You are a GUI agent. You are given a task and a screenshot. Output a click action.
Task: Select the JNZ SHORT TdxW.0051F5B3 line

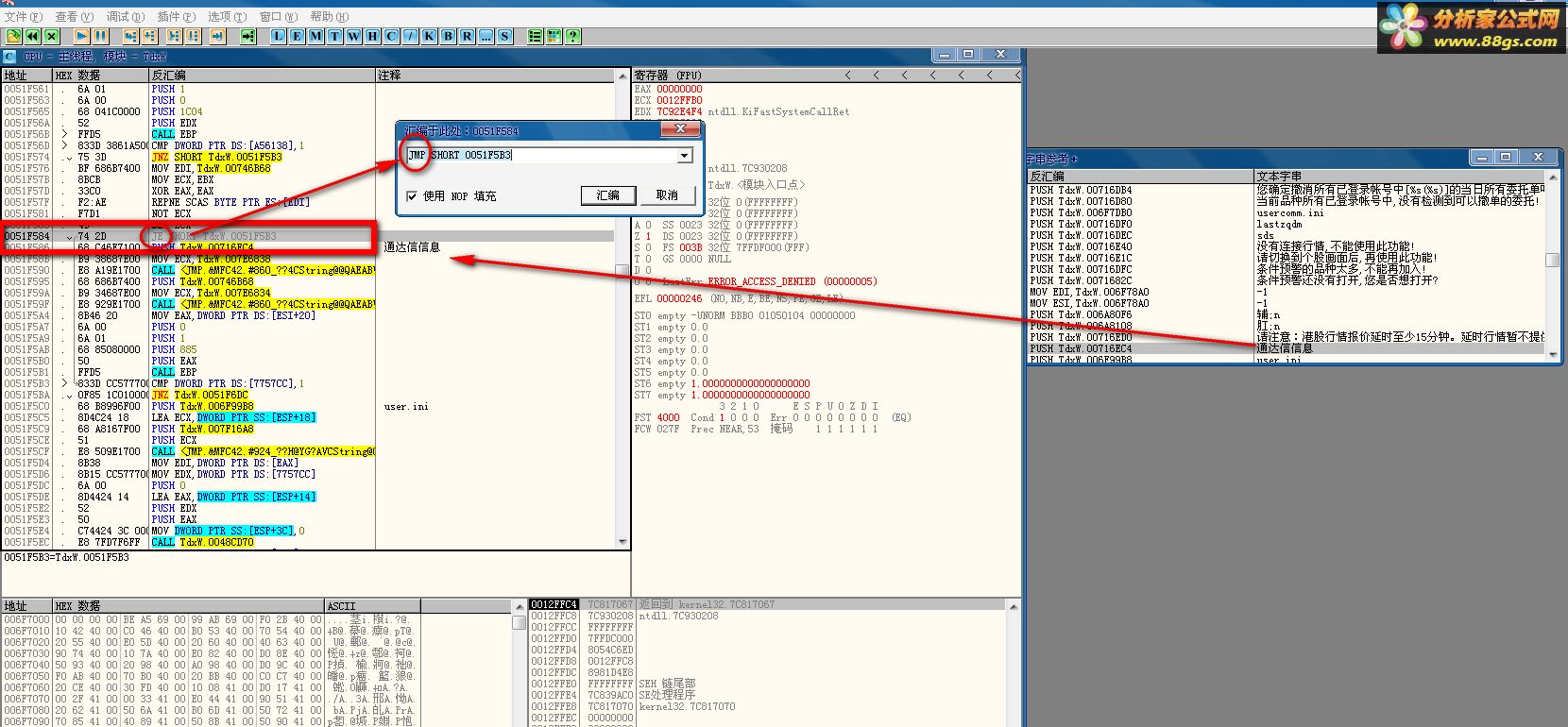(x=216, y=157)
